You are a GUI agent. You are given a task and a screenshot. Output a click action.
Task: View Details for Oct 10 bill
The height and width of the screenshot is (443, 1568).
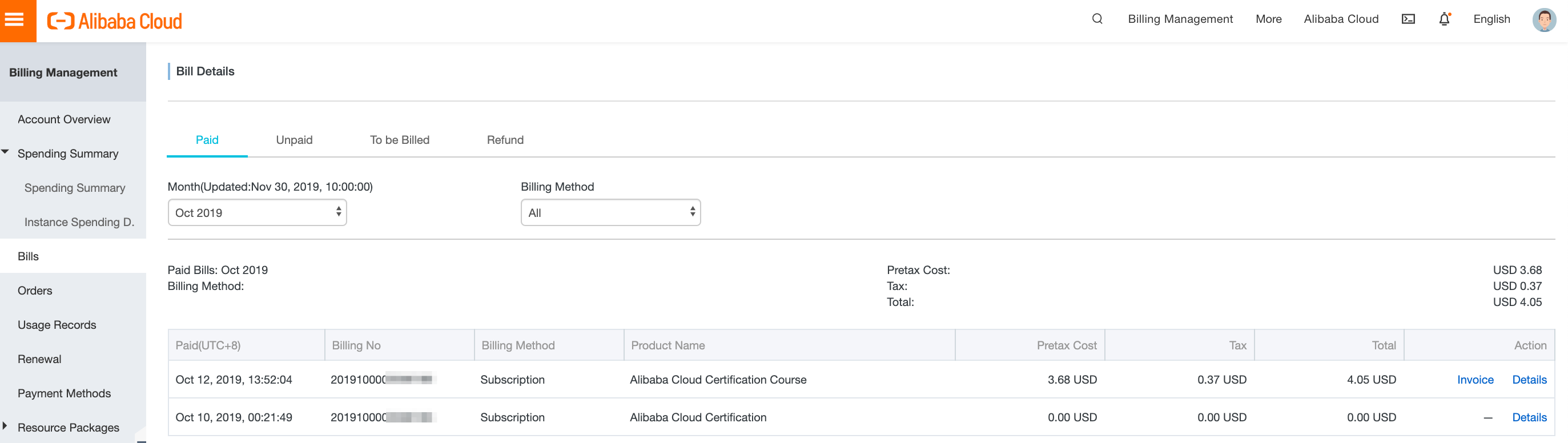point(1529,417)
